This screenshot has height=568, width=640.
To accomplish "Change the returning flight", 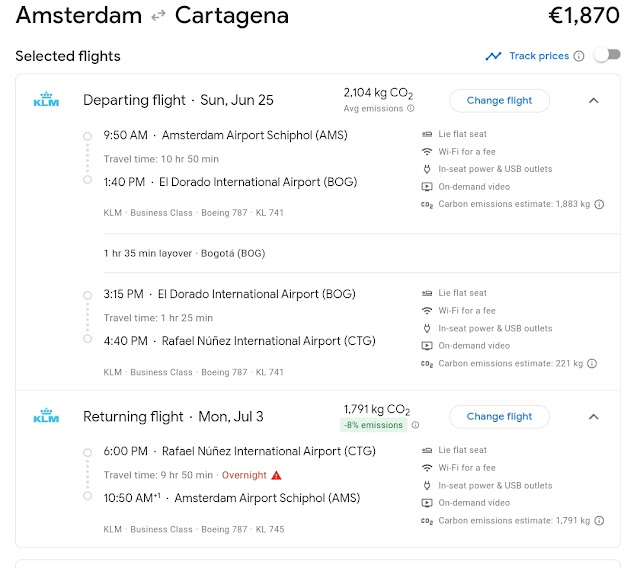I will pyautogui.click(x=499, y=416).
